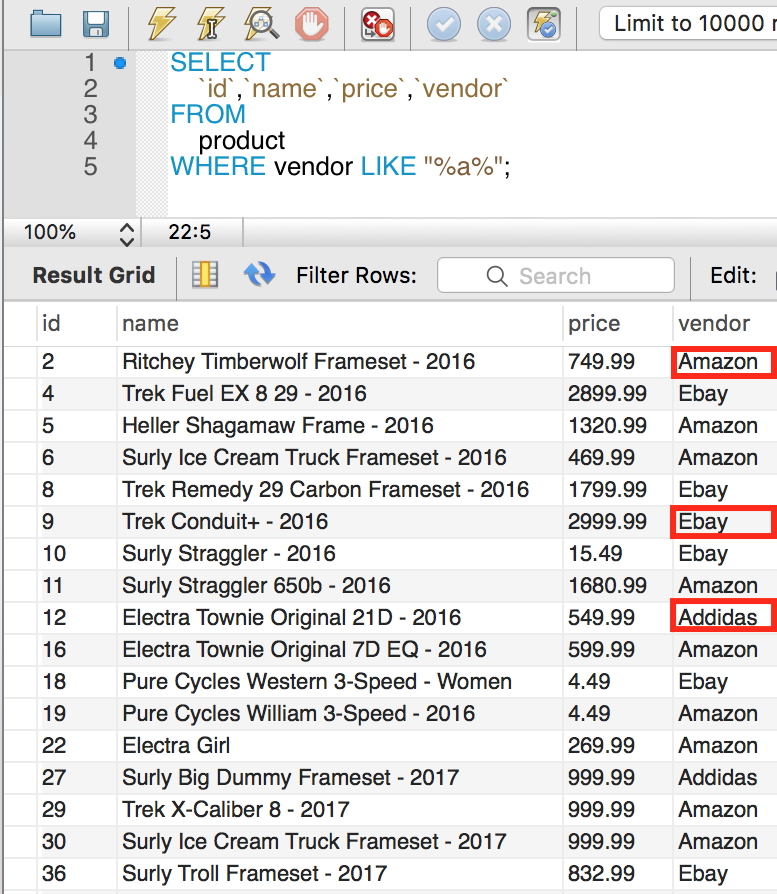Open the Limit to 10000 rows dropdown

tap(688, 24)
